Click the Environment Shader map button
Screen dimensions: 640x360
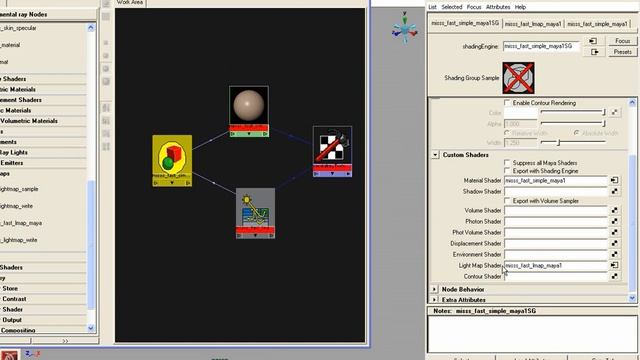614,254
